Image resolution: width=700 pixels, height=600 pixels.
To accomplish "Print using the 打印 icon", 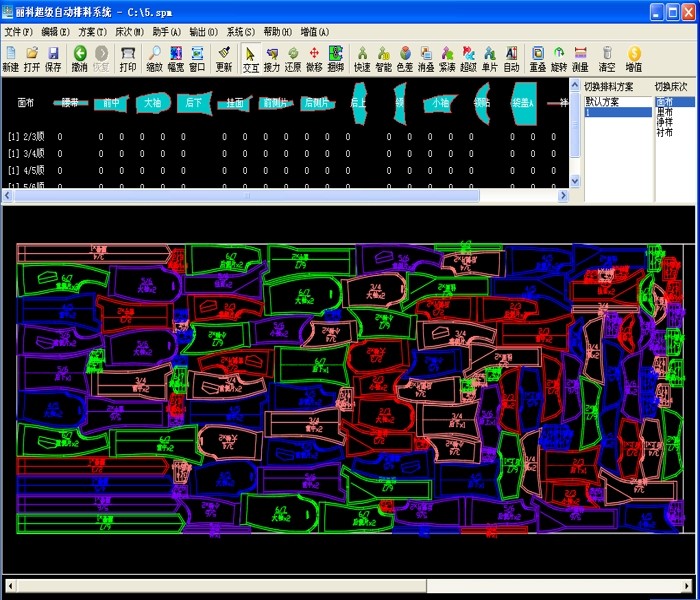I will [x=128, y=58].
